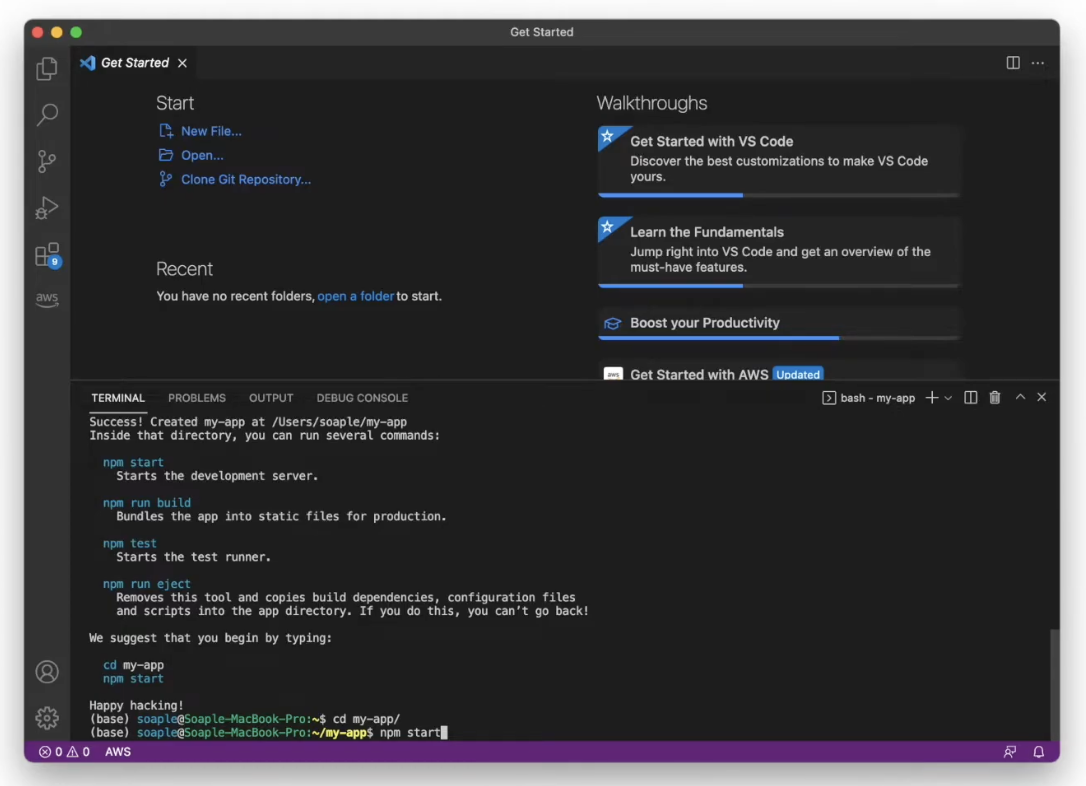
Task: Switch to the DEBUG CONSOLE tab
Action: click(362, 398)
